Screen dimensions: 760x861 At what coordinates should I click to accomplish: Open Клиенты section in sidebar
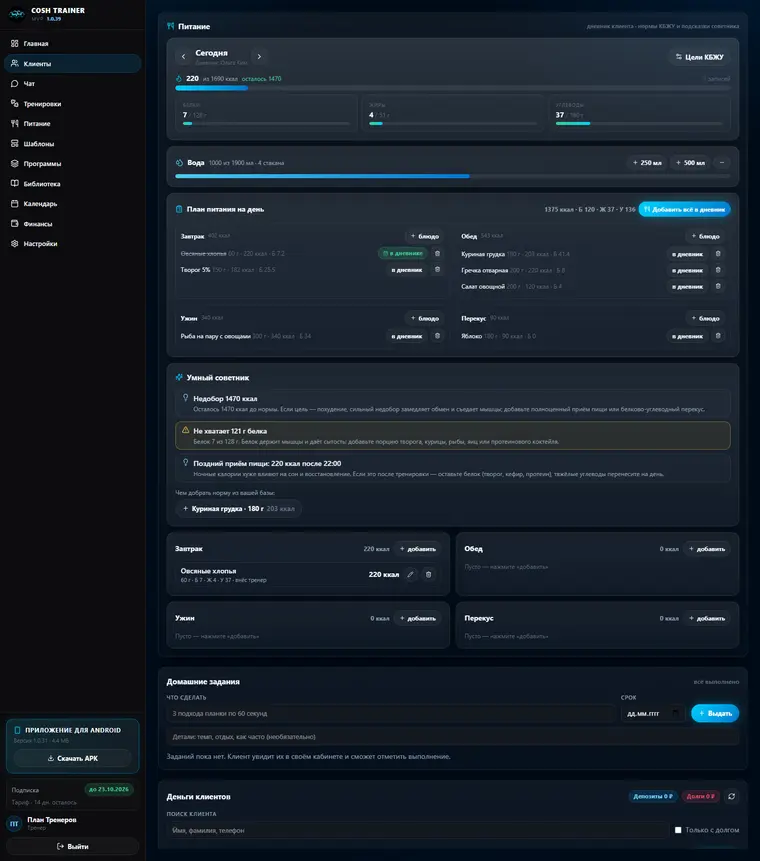point(72,64)
